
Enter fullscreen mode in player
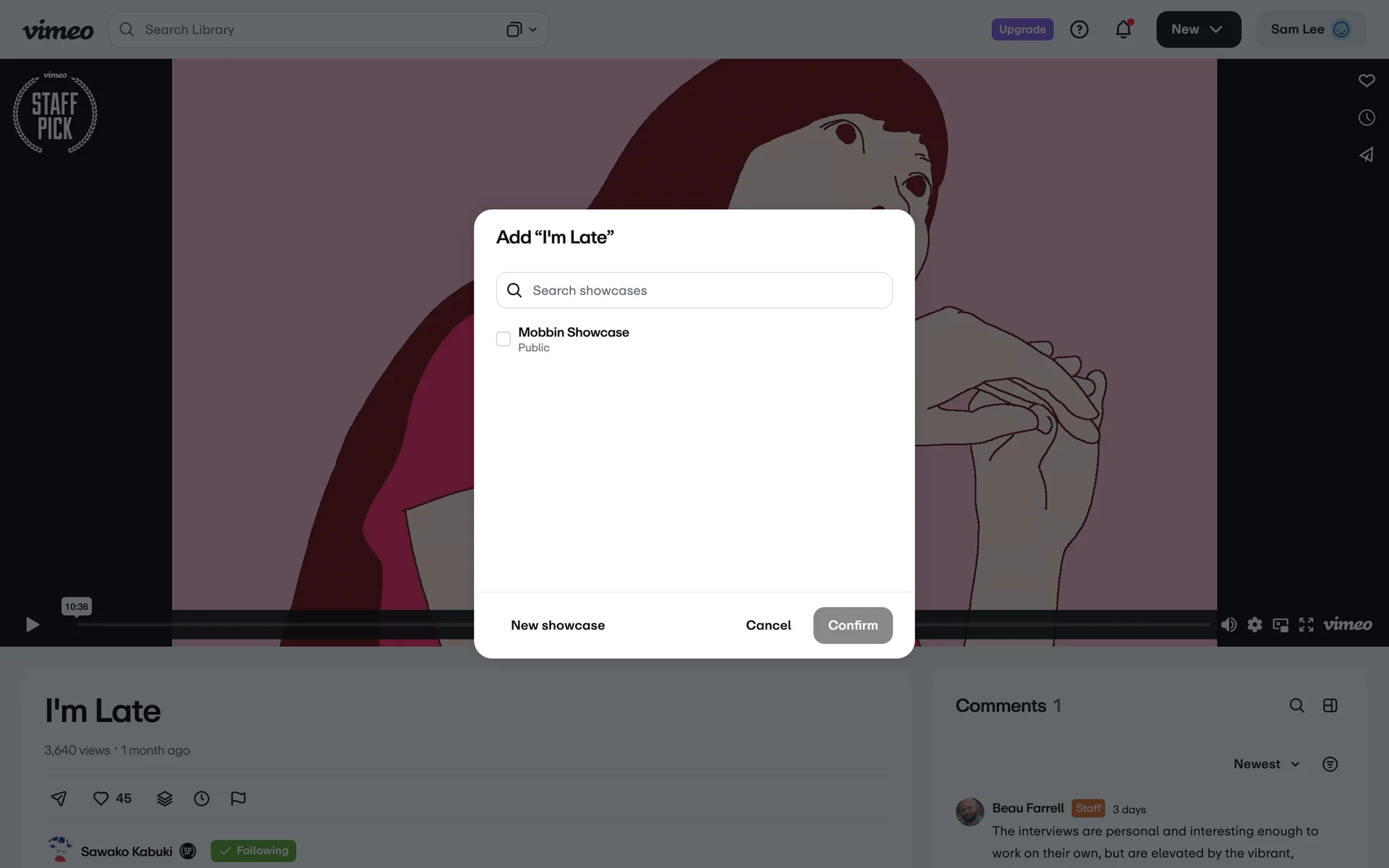[x=1306, y=625]
